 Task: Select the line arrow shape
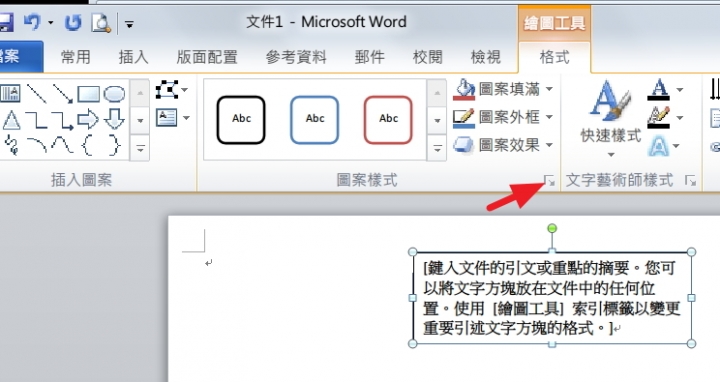coord(62,93)
